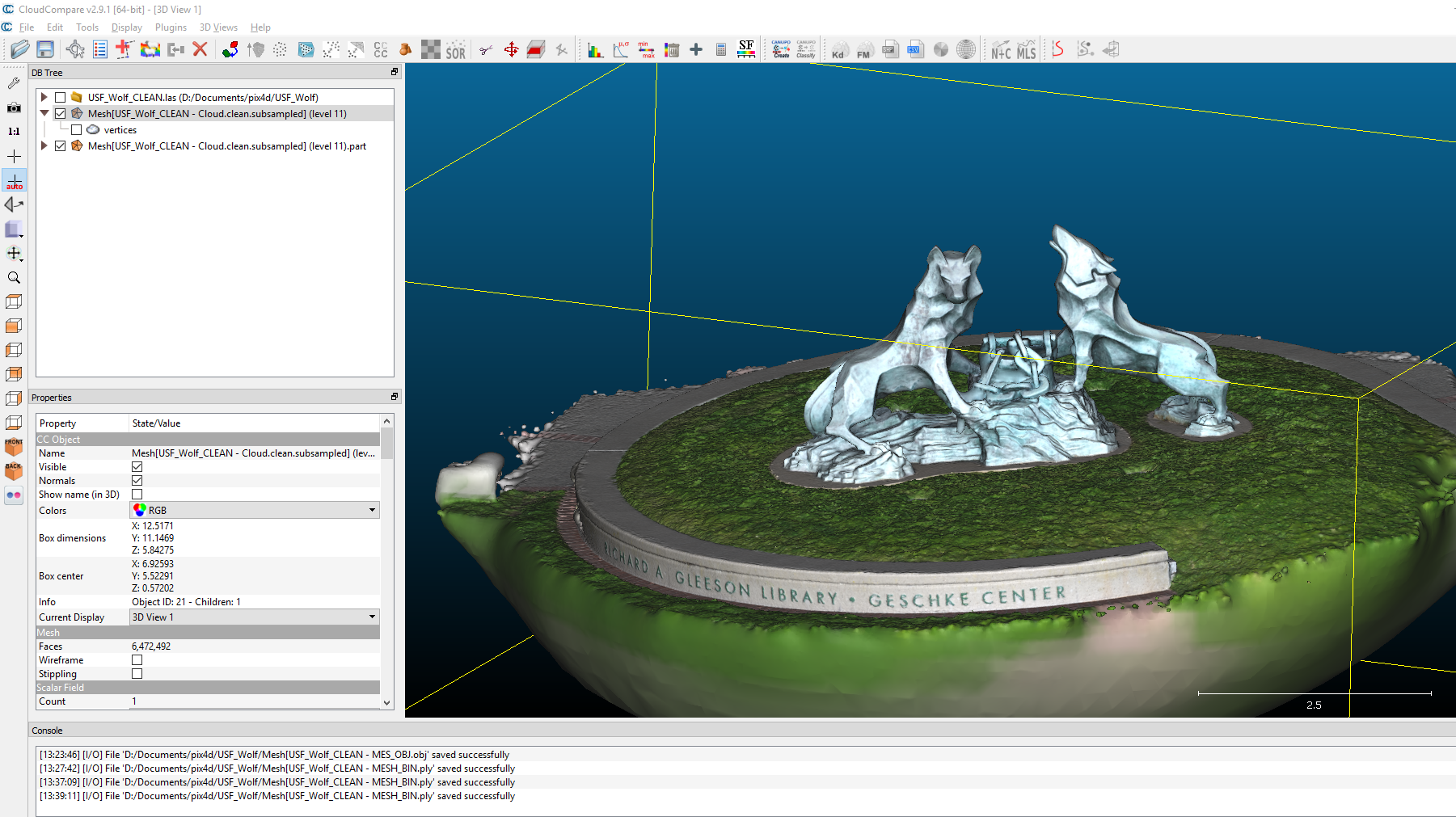
Task: Open the point list picking tool
Action: [100, 49]
